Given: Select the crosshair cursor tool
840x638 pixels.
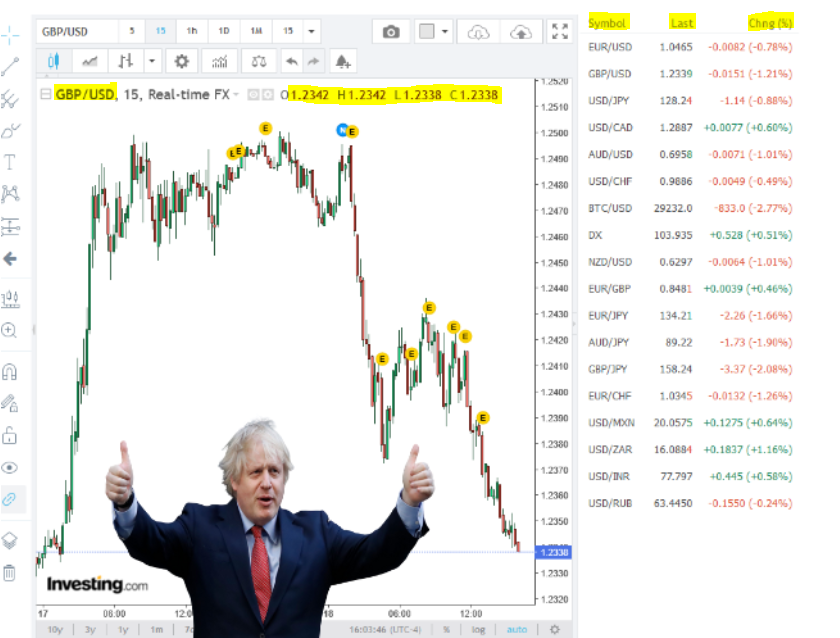Looking at the screenshot, I should tap(10, 35).
